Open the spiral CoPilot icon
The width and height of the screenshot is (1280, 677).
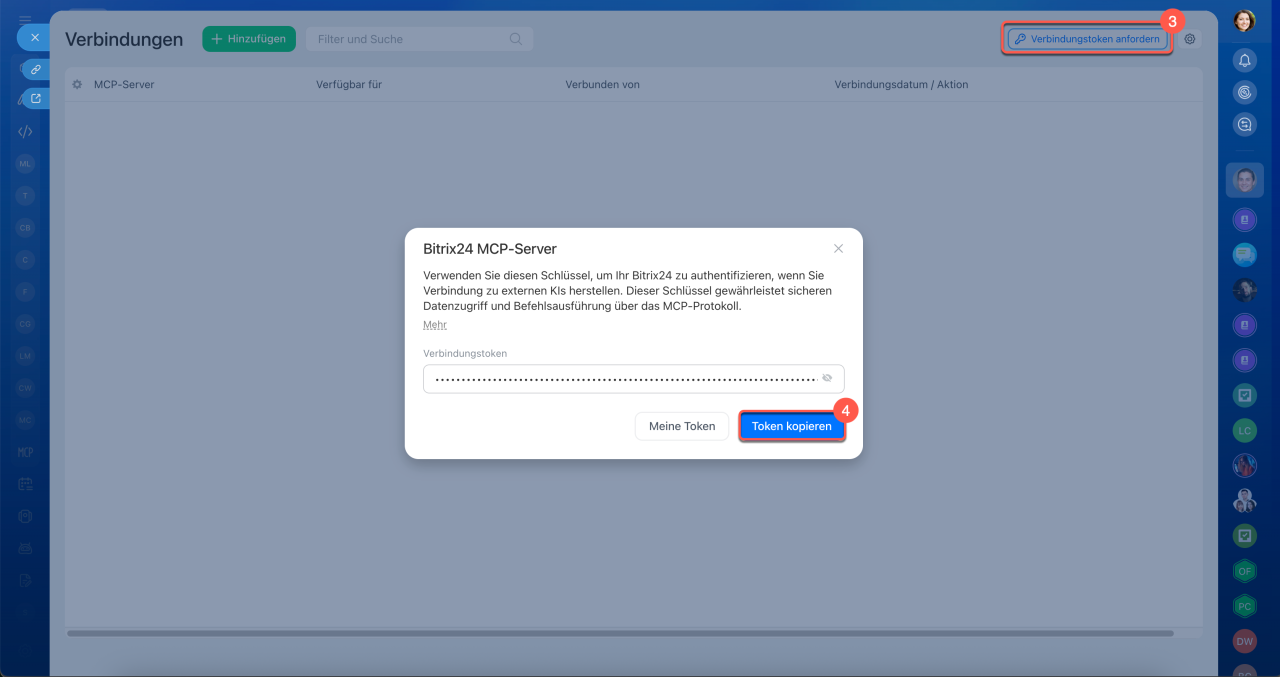click(x=1244, y=92)
